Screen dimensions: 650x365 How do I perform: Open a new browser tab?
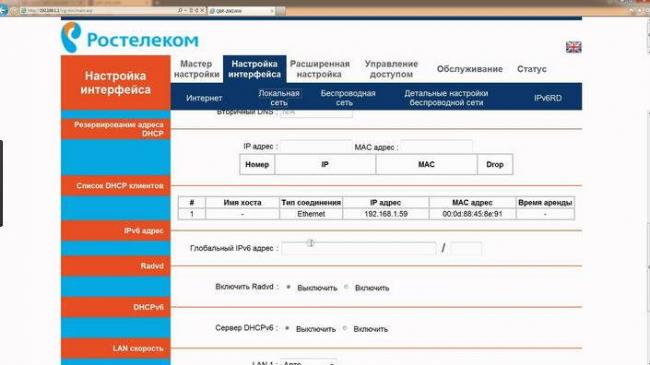pos(281,11)
